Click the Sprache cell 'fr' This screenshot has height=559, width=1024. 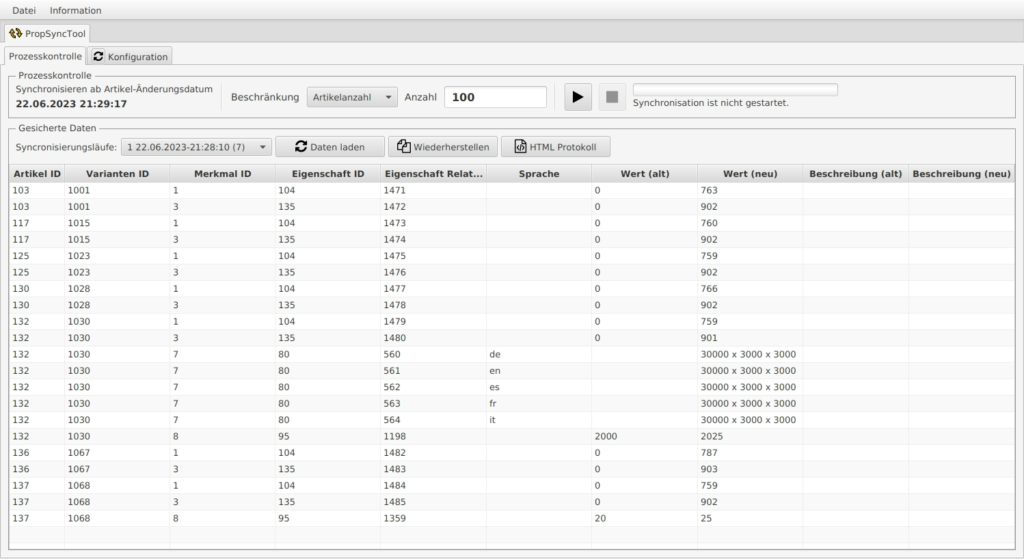[x=539, y=403]
